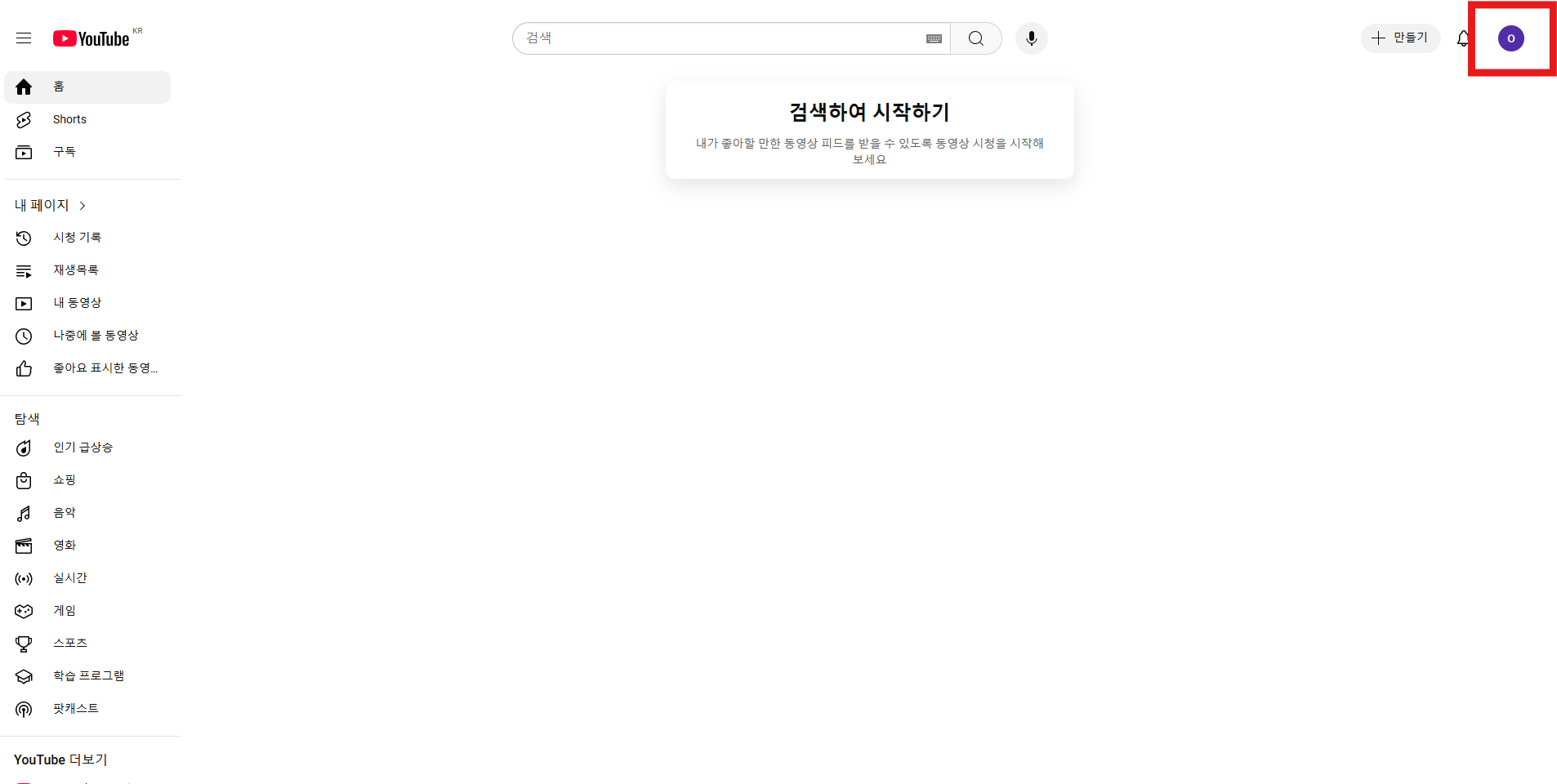
Task: Open 실시간 live icon
Action: click(24, 579)
